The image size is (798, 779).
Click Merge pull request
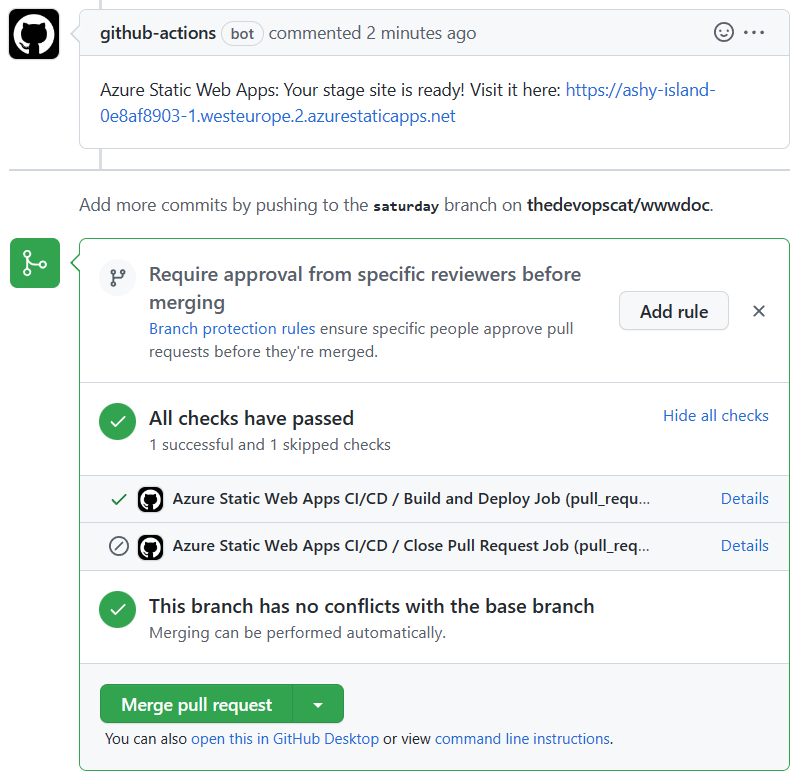(196, 705)
